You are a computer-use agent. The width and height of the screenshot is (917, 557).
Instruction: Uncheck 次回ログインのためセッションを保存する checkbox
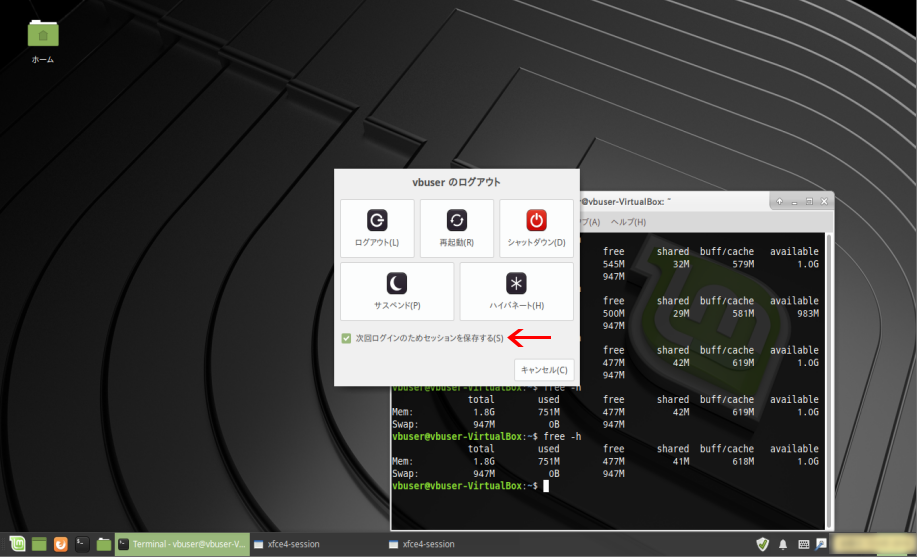346,338
